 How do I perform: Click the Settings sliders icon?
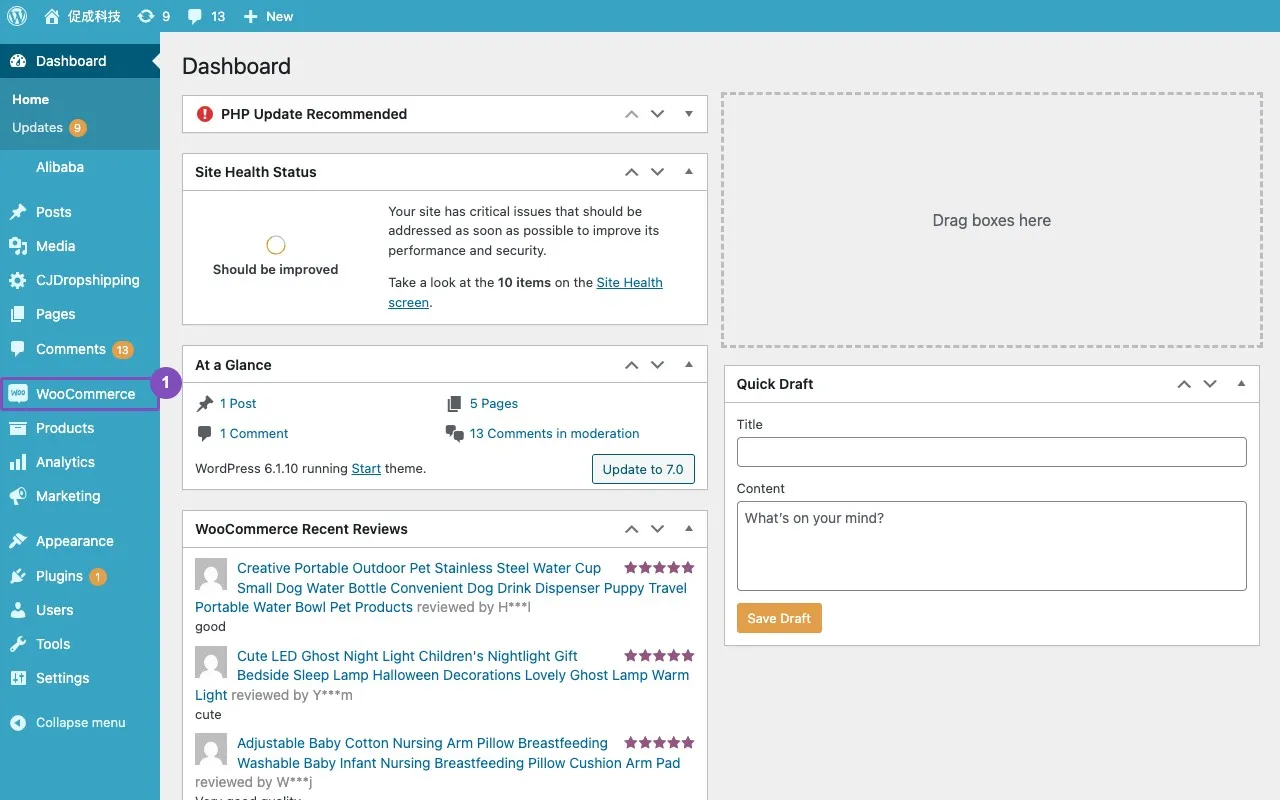pos(18,678)
